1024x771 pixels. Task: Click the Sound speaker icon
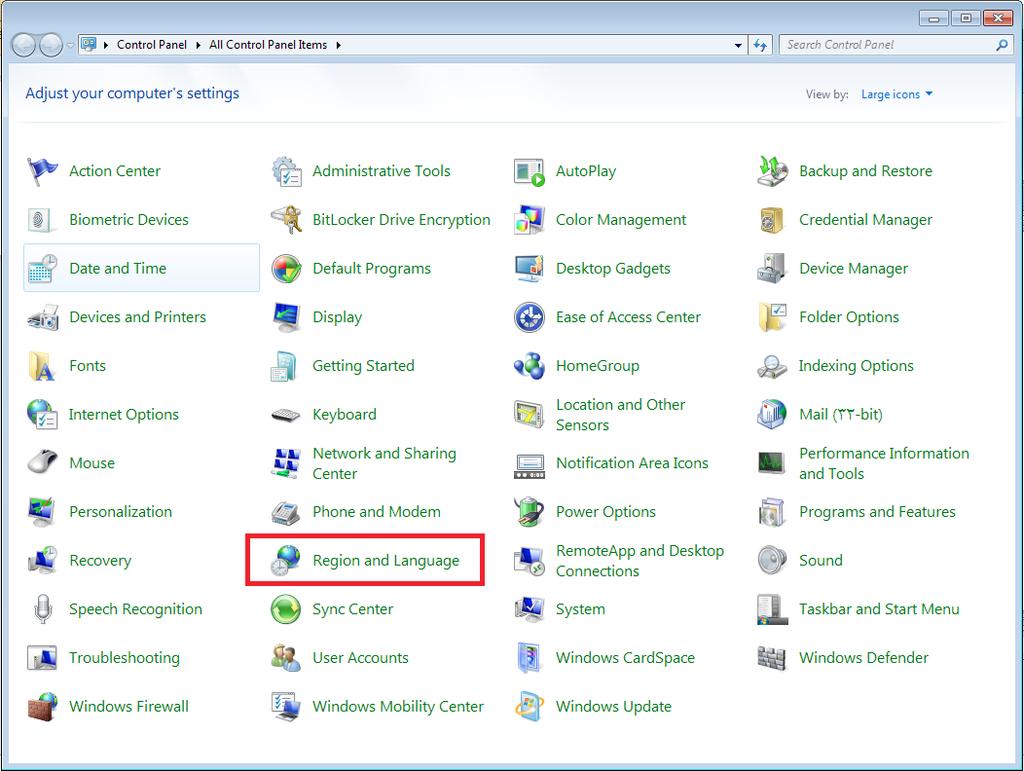click(773, 560)
